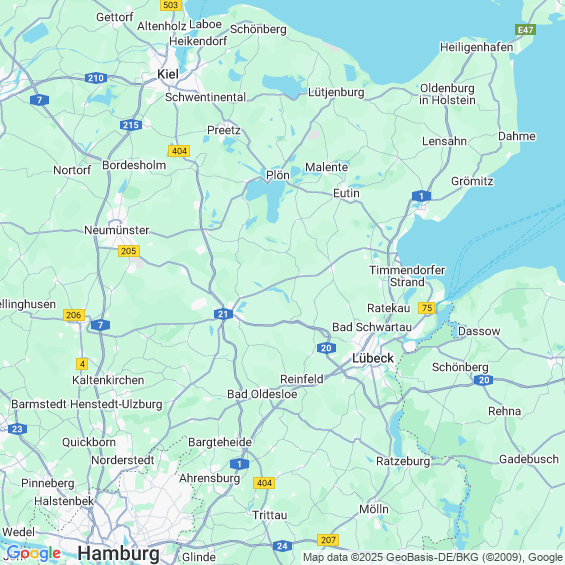Click the blue 210 highway shield
Image resolution: width=565 pixels, height=565 pixels.
click(x=95, y=78)
